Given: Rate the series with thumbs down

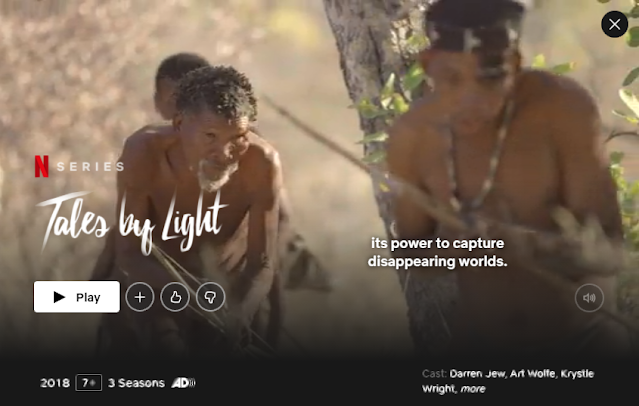Looking at the screenshot, I should (x=210, y=297).
